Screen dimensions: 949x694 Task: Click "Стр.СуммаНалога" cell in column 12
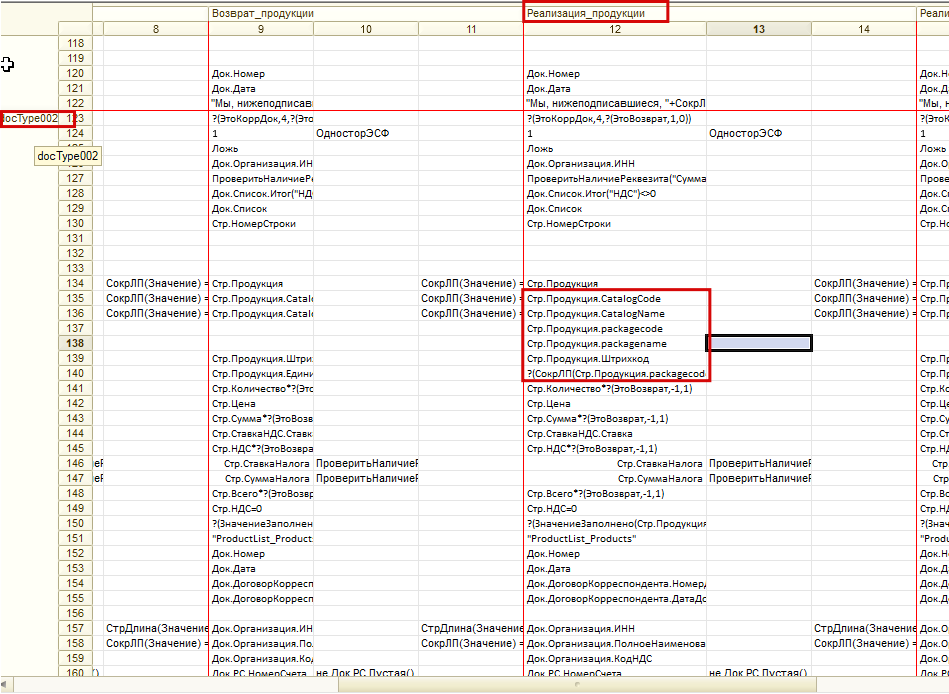(x=615, y=478)
